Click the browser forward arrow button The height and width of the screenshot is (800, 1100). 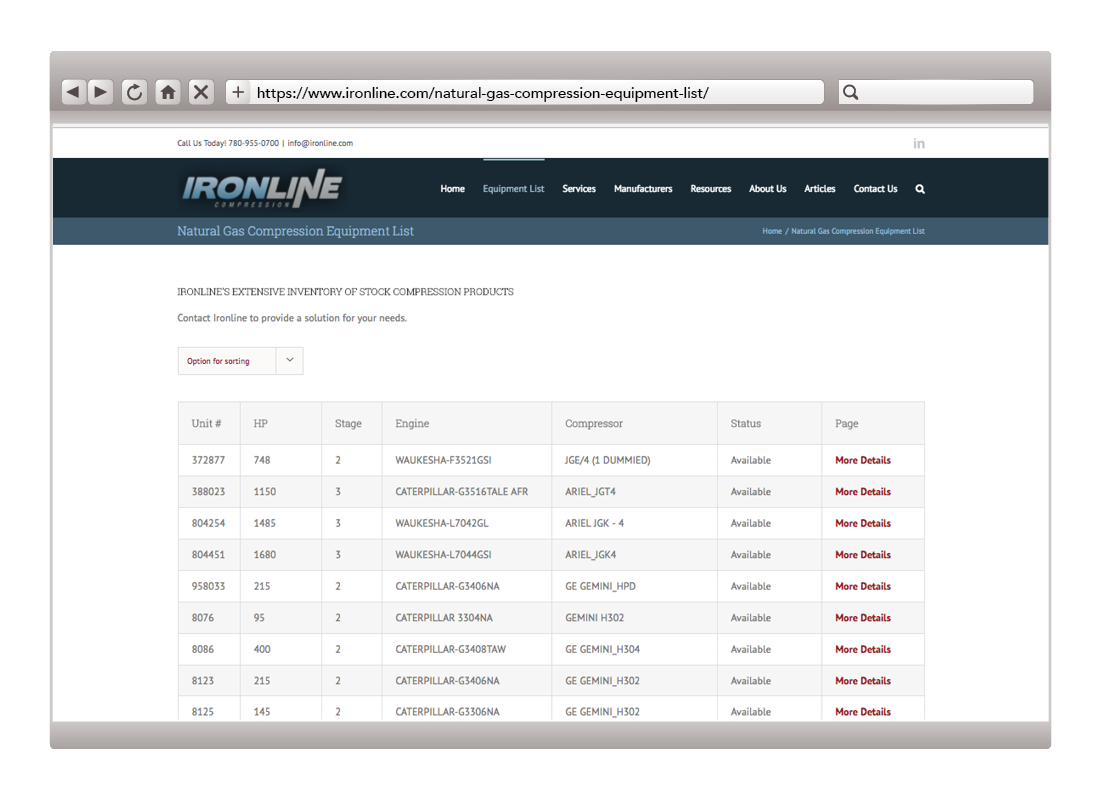coord(100,92)
